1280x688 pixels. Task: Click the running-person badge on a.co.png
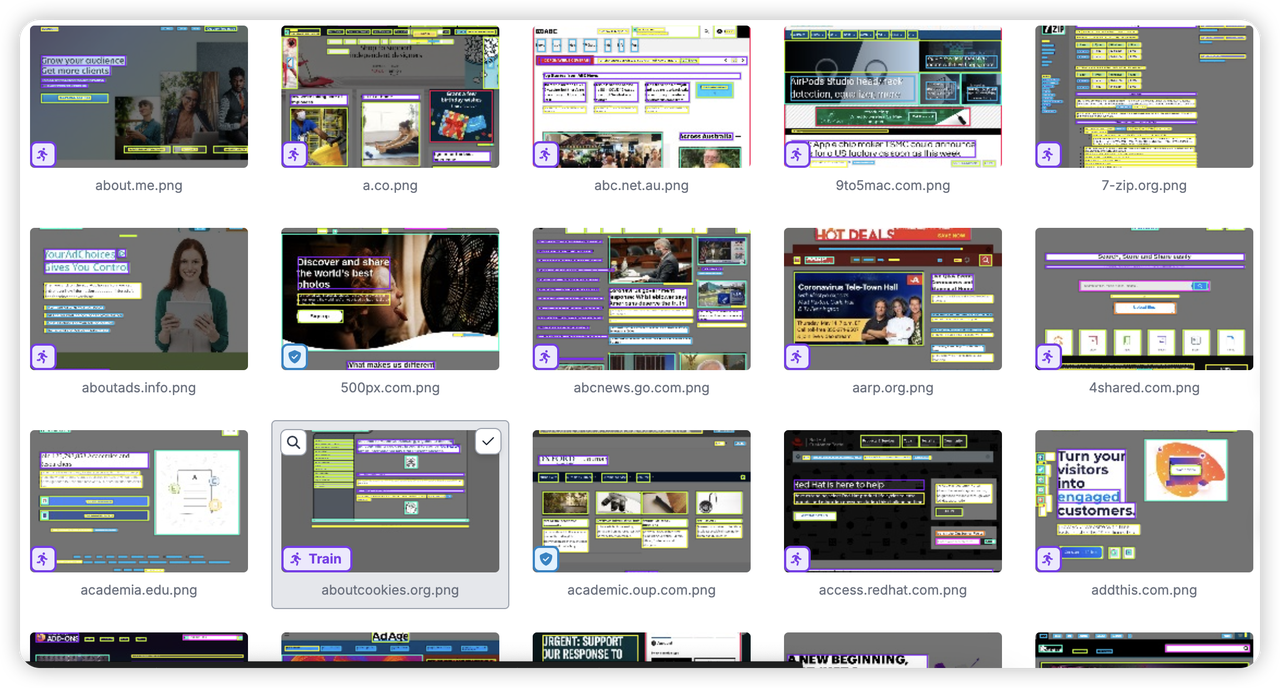click(x=293, y=155)
